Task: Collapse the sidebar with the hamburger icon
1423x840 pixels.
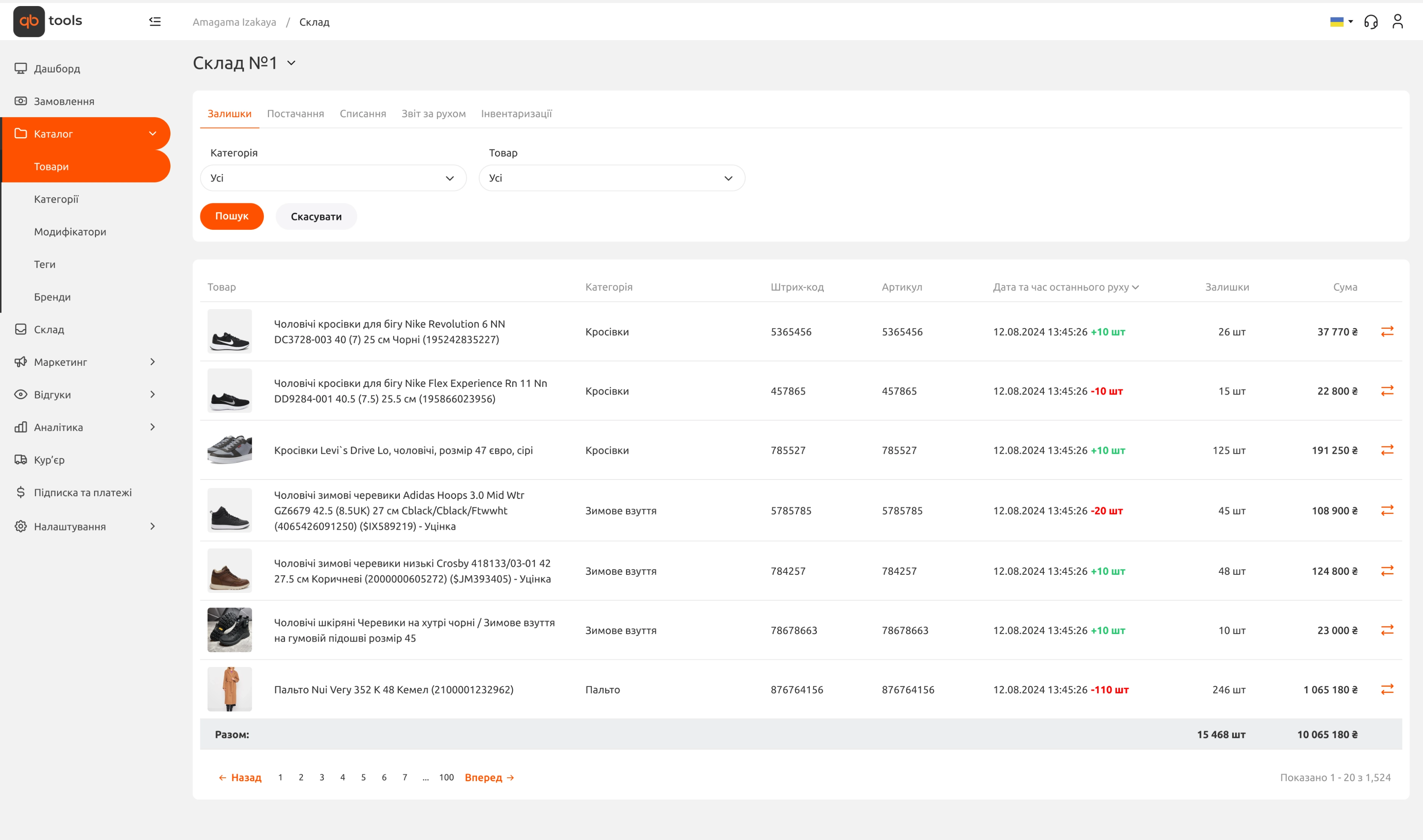Action: (x=155, y=22)
